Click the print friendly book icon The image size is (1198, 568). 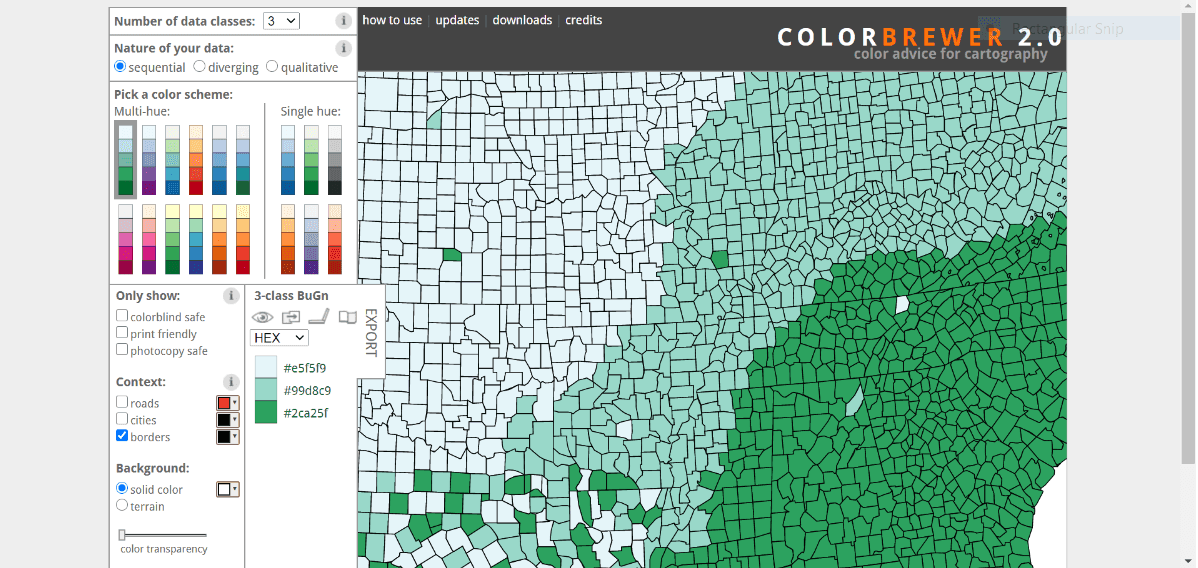point(347,317)
